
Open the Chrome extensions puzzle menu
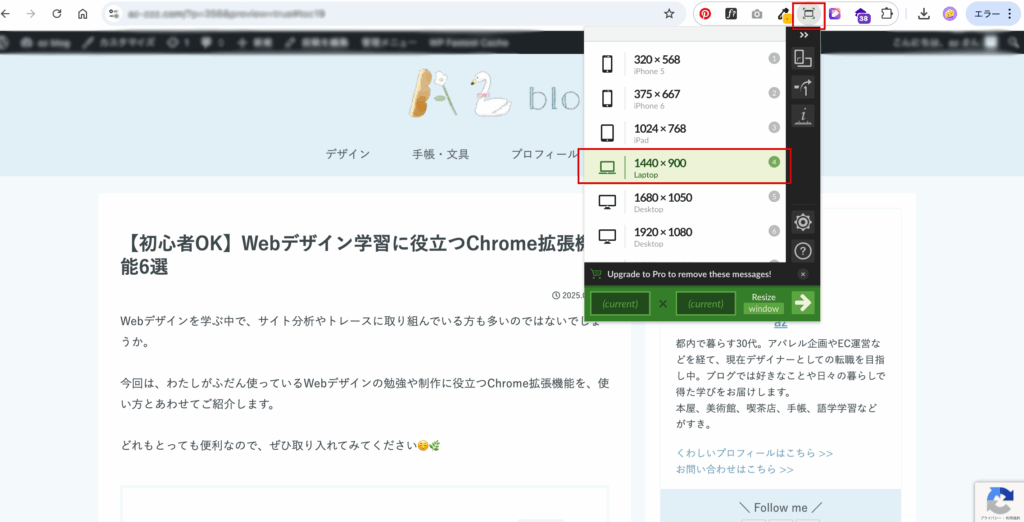[886, 14]
